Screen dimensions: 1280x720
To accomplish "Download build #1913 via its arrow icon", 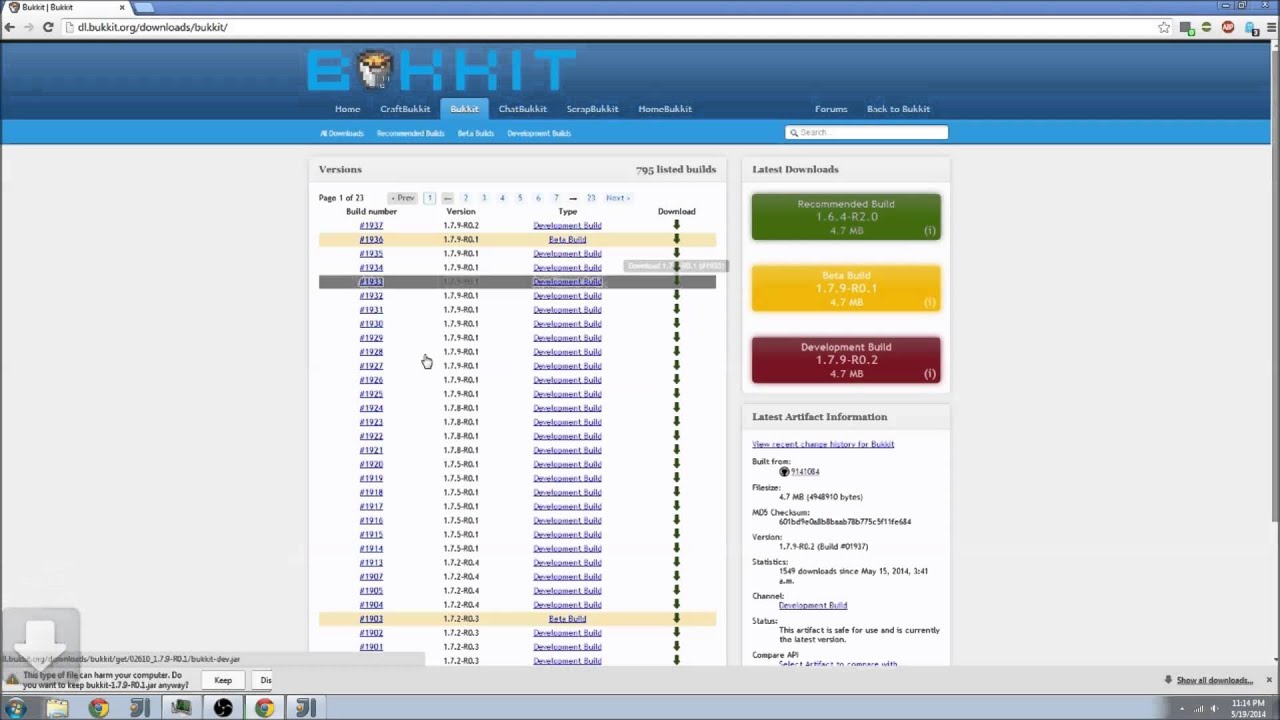I will (676, 562).
